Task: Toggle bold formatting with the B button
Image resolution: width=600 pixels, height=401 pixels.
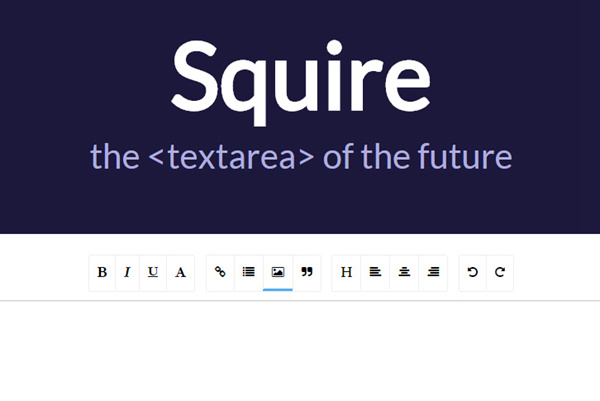Action: tap(102, 272)
